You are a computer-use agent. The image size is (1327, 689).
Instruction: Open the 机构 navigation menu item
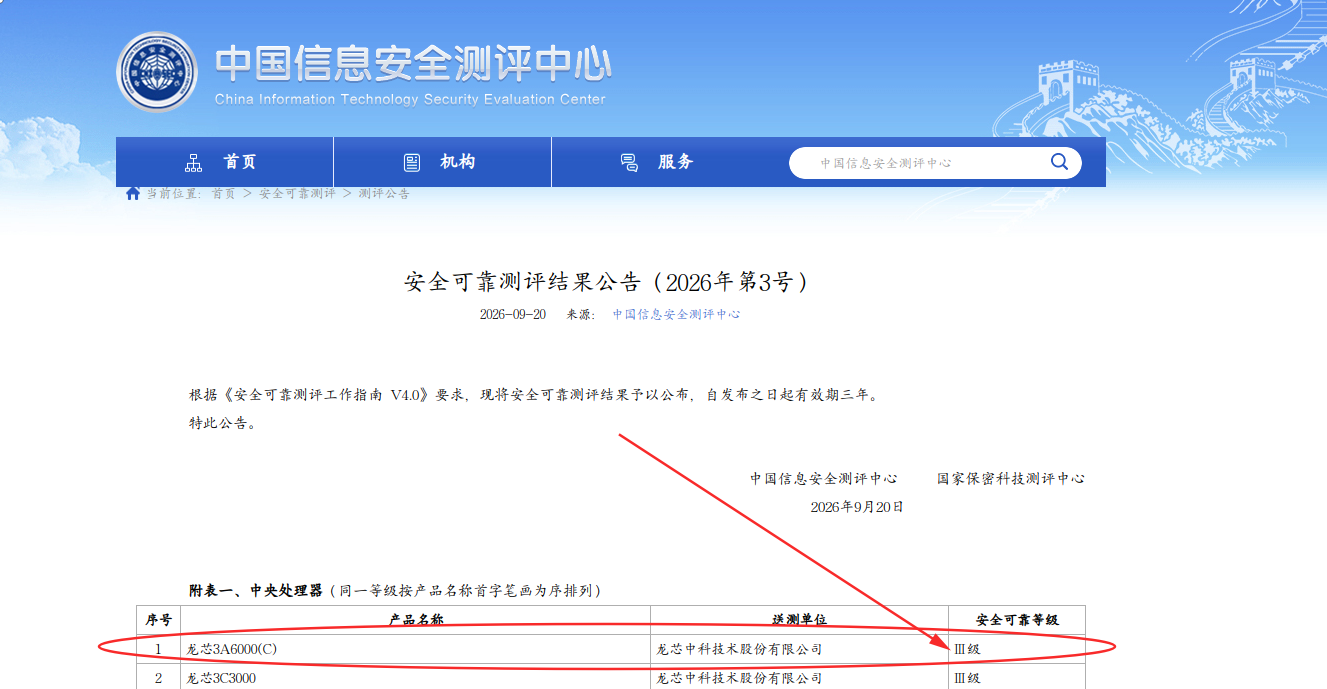coord(442,162)
